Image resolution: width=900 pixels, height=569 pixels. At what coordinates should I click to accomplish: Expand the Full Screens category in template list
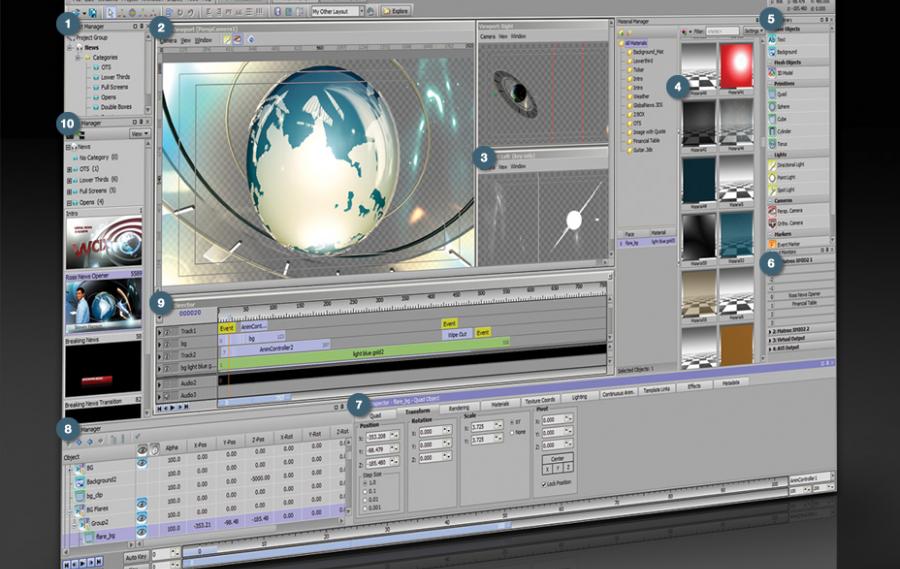point(69,191)
